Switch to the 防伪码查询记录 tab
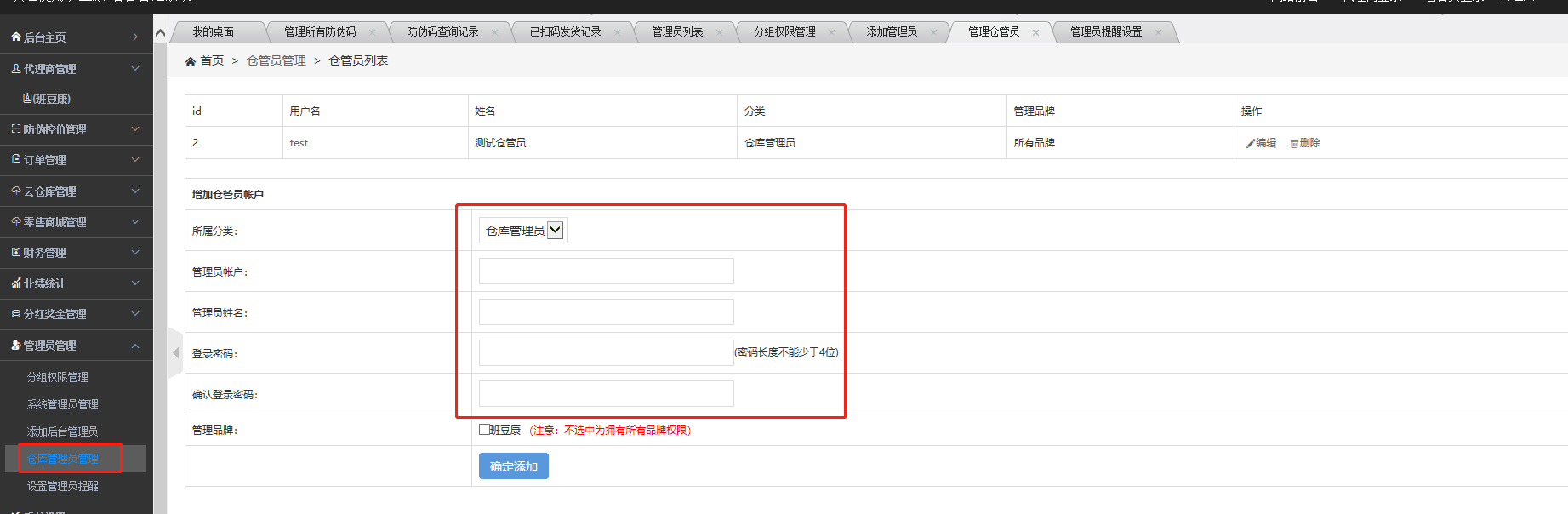This screenshot has width=1568, height=514. point(442,32)
